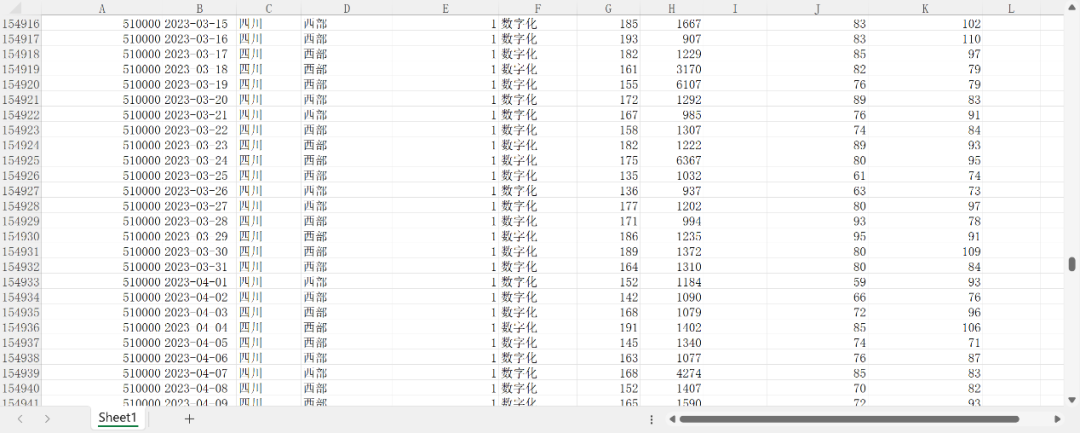Click the vertical scrollbar thumb

pos(1072,264)
